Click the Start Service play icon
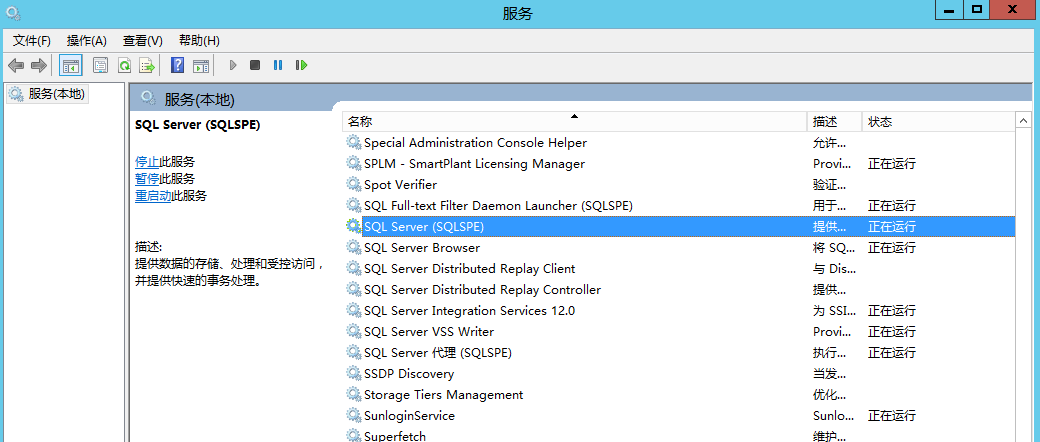Viewport: 1040px width, 442px height. tap(233, 65)
